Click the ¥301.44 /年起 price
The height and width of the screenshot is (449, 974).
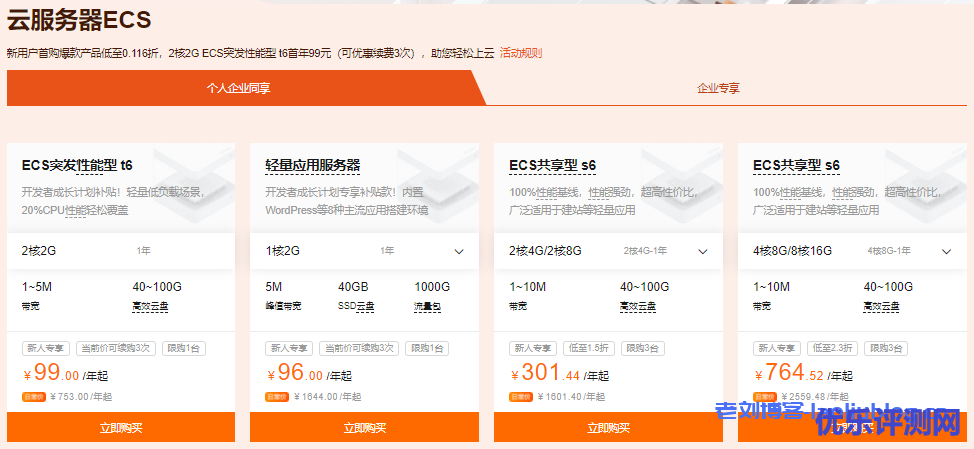(x=560, y=374)
